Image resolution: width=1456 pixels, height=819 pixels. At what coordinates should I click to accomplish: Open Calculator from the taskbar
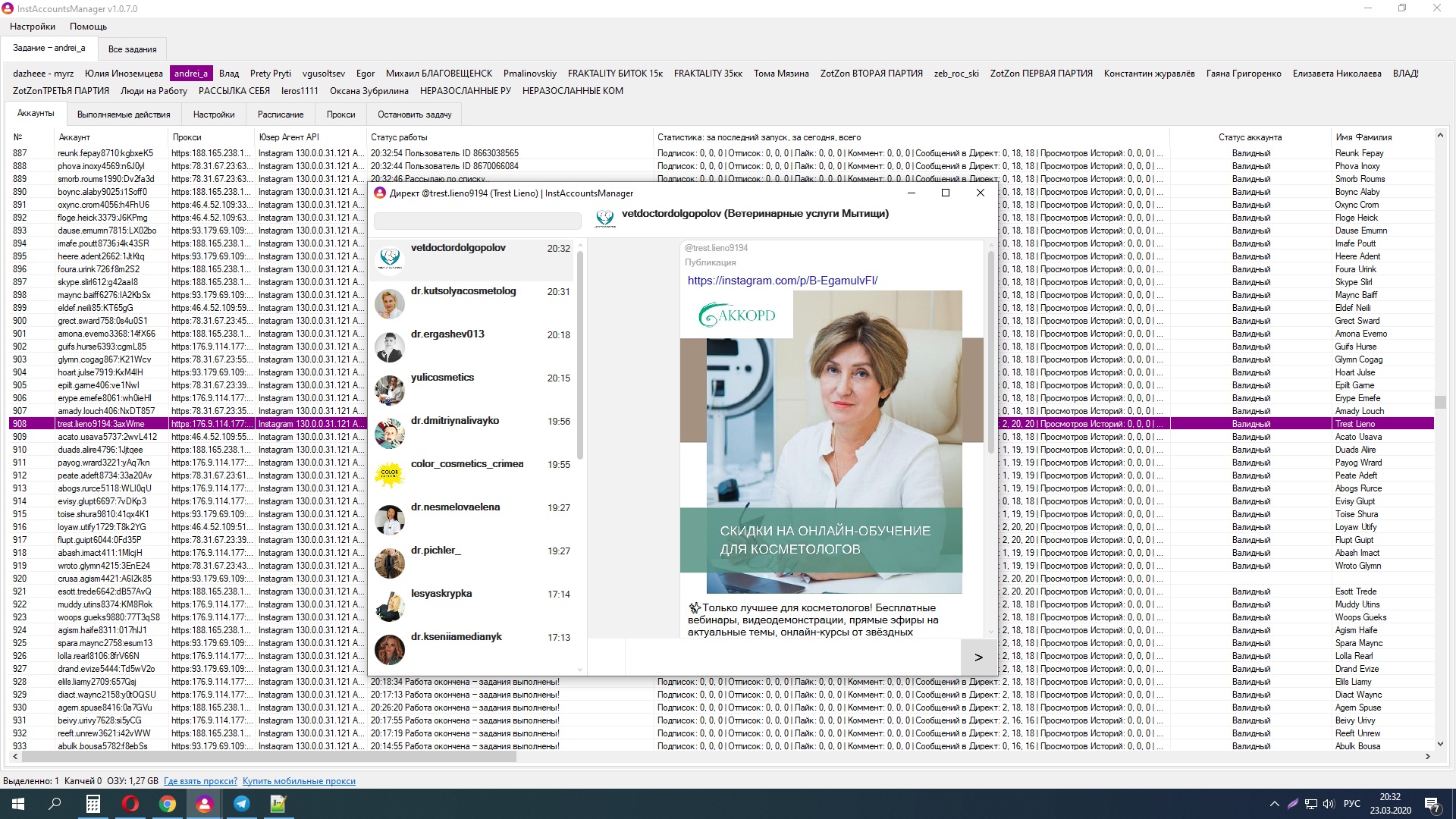(x=93, y=804)
